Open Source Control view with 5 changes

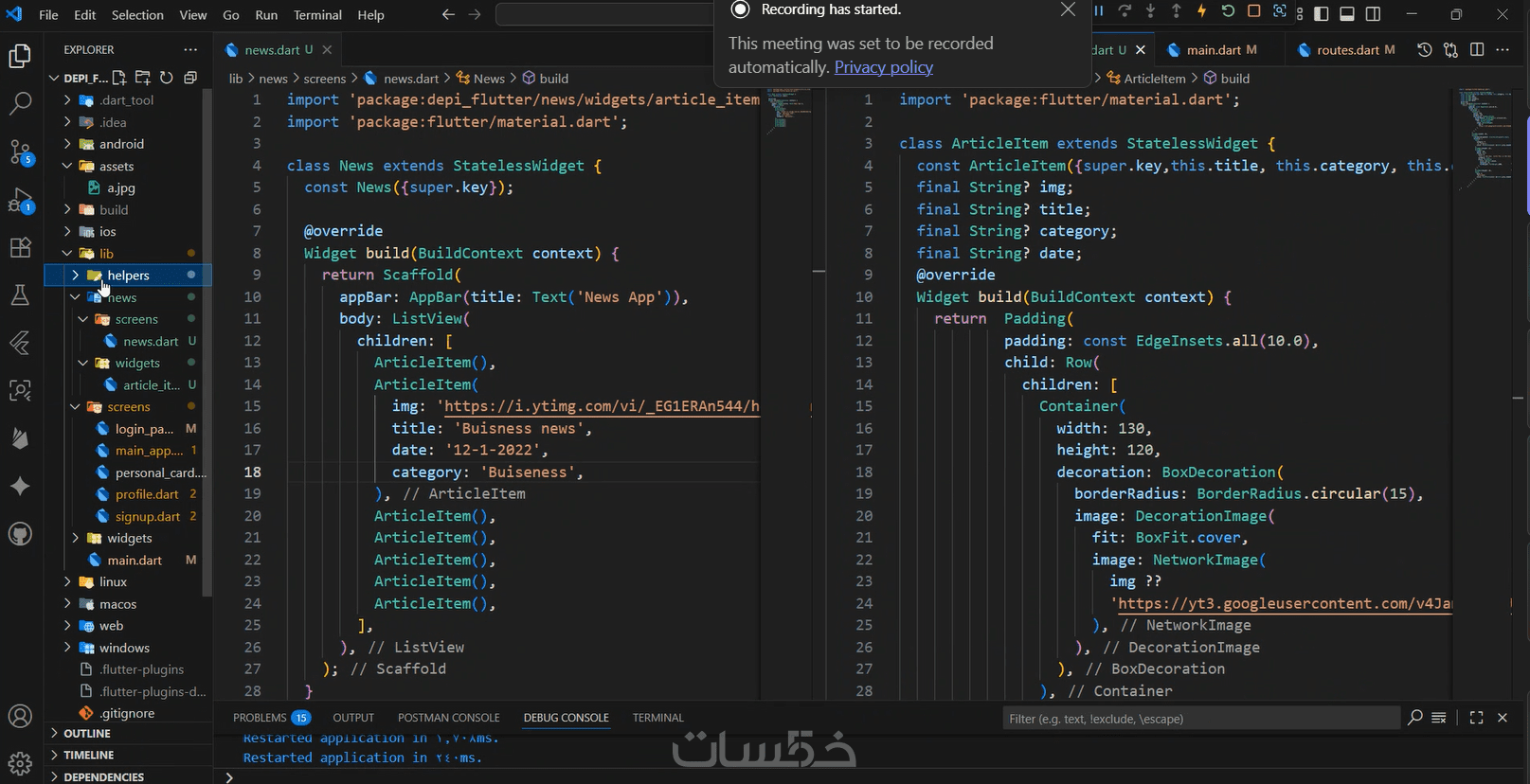click(20, 151)
